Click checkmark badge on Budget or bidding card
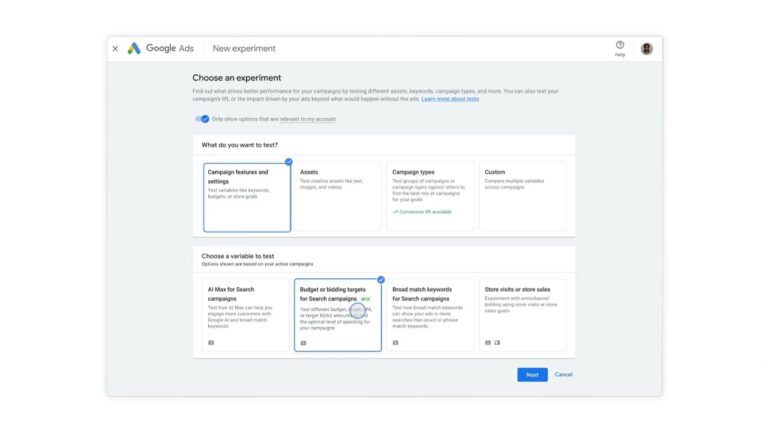 (381, 280)
